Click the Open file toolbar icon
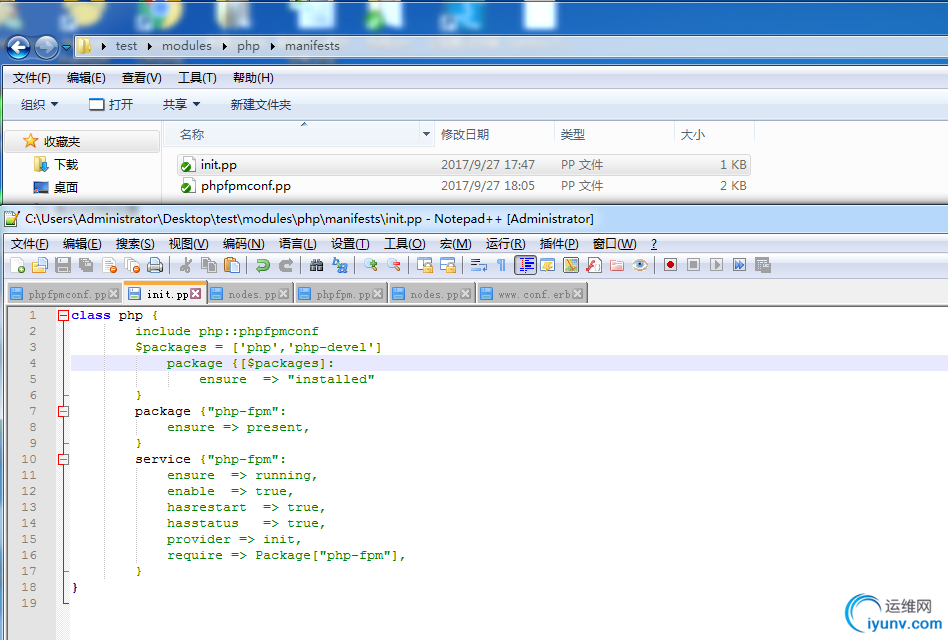This screenshot has width=948, height=640. (40, 265)
